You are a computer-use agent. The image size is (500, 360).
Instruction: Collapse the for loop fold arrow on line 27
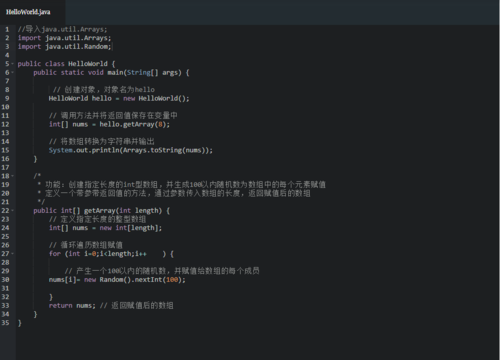13,254
